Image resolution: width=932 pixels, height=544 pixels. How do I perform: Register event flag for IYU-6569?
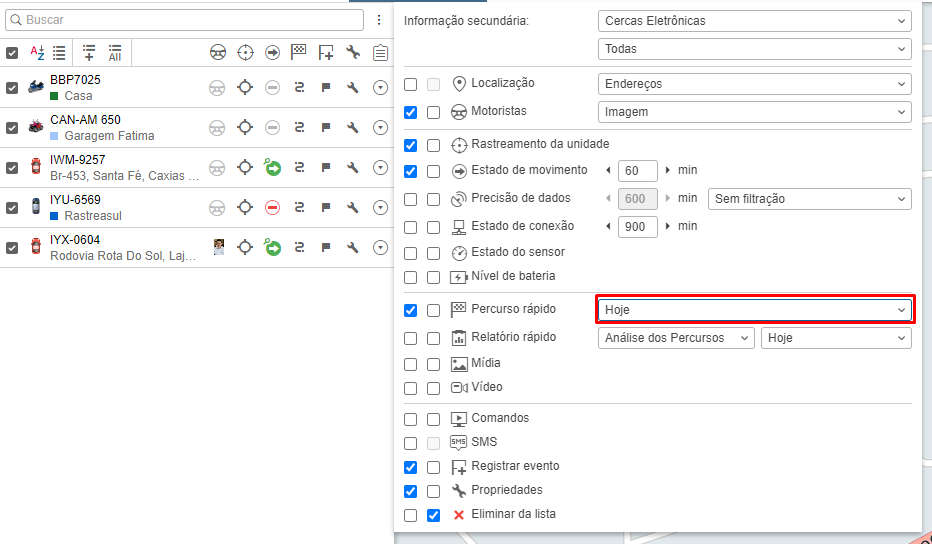(x=325, y=208)
